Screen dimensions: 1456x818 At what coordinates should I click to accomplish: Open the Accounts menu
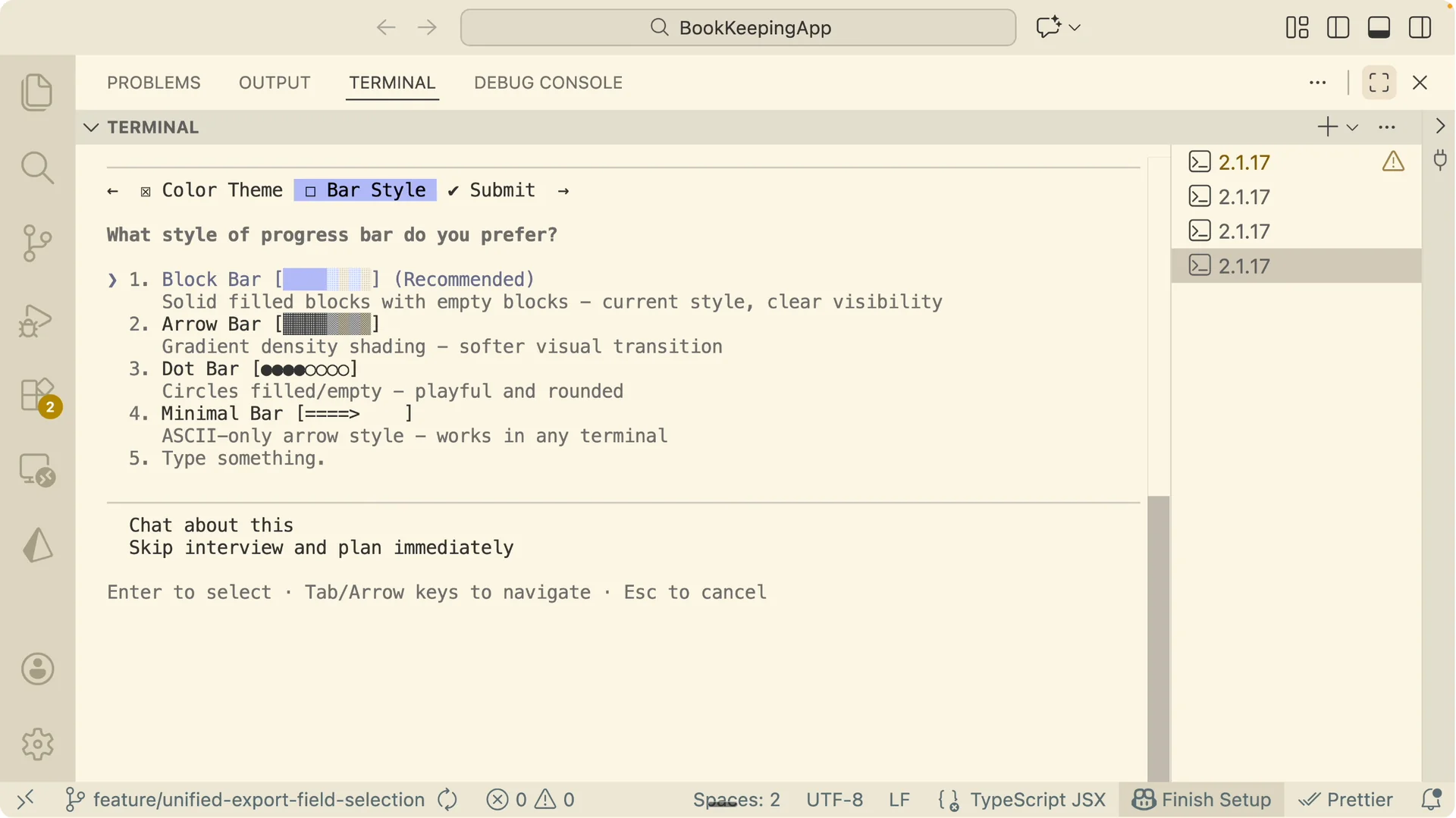pyautogui.click(x=37, y=669)
